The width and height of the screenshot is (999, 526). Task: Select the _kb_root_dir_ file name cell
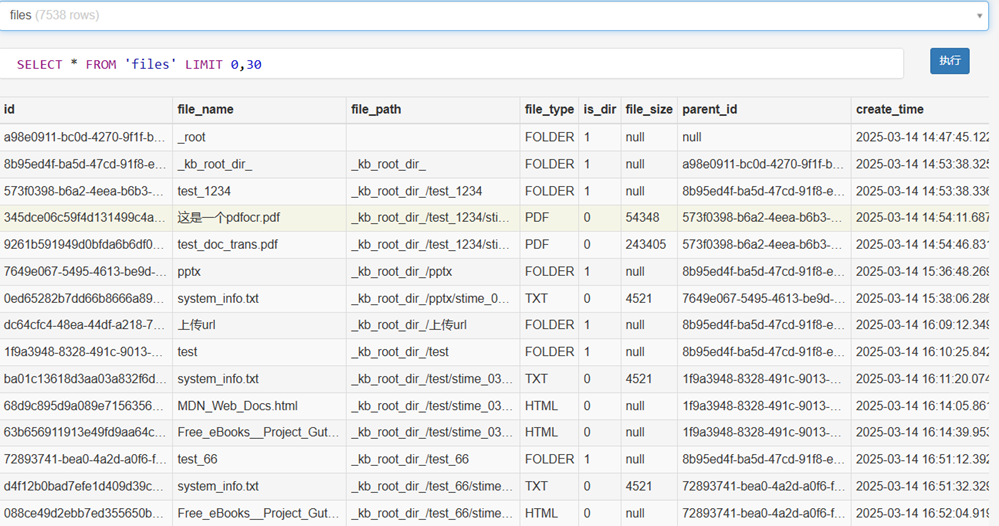(215, 164)
